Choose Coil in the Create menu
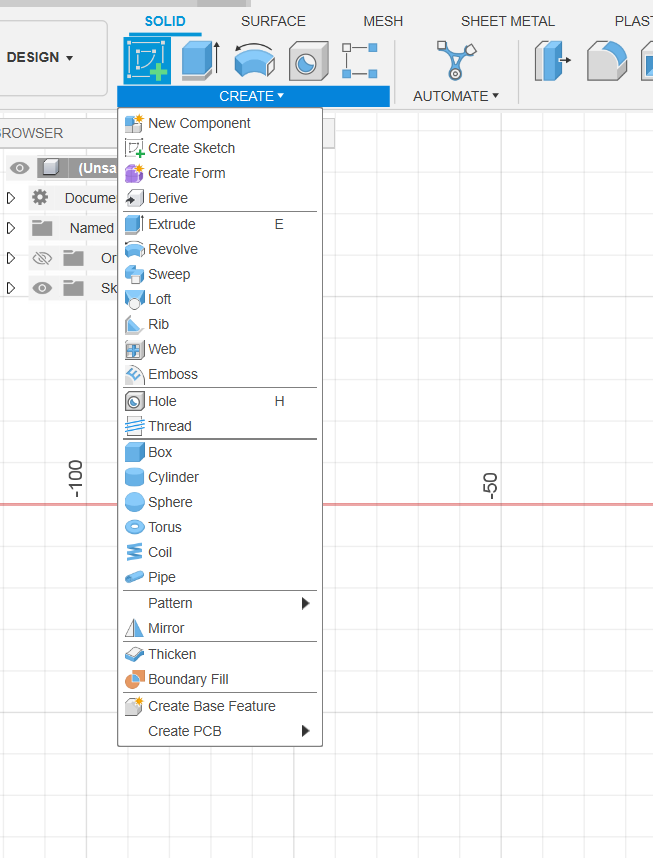This screenshot has width=653, height=858. (x=220, y=552)
